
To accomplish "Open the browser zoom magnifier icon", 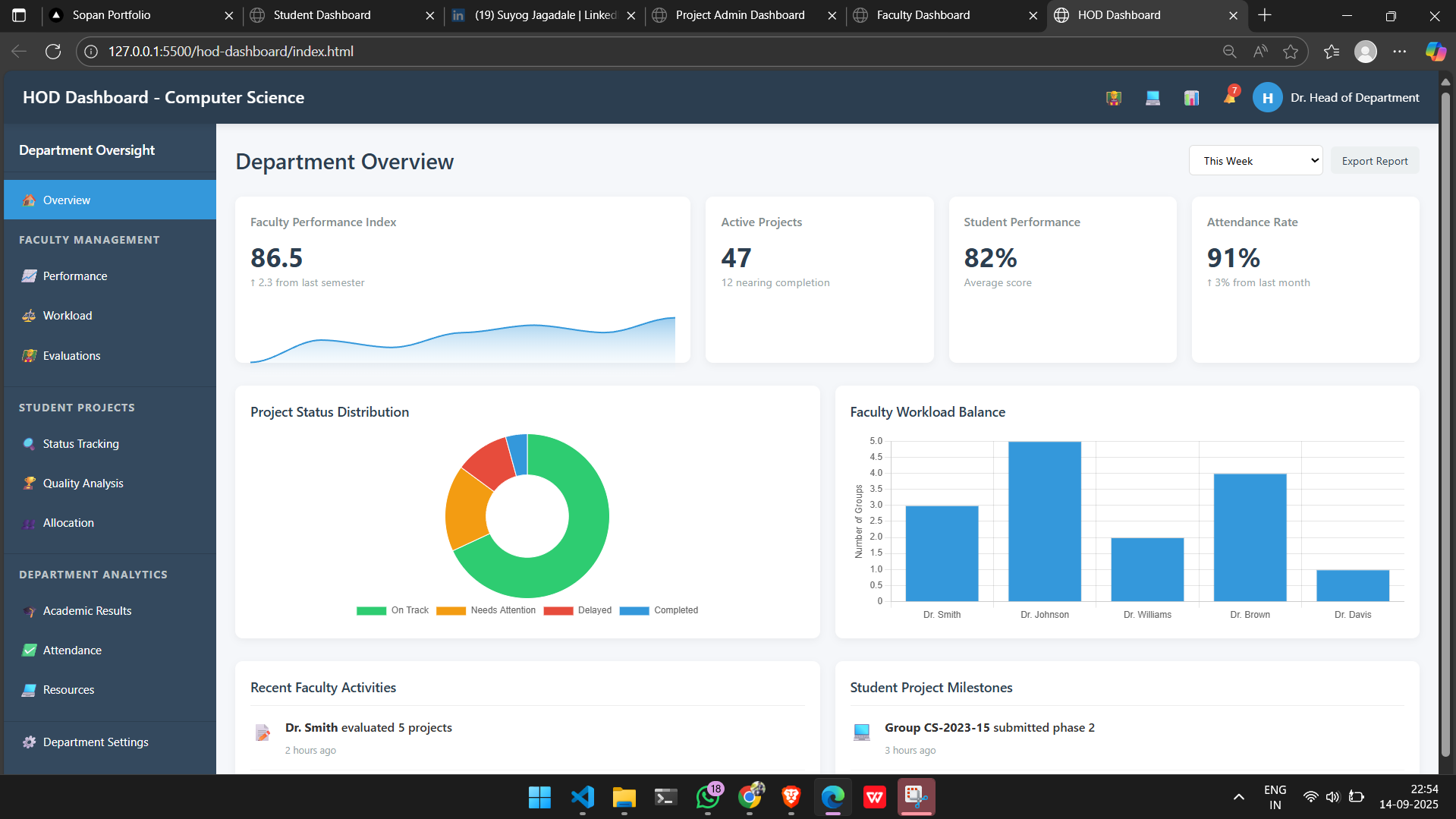I will pos(1229,52).
